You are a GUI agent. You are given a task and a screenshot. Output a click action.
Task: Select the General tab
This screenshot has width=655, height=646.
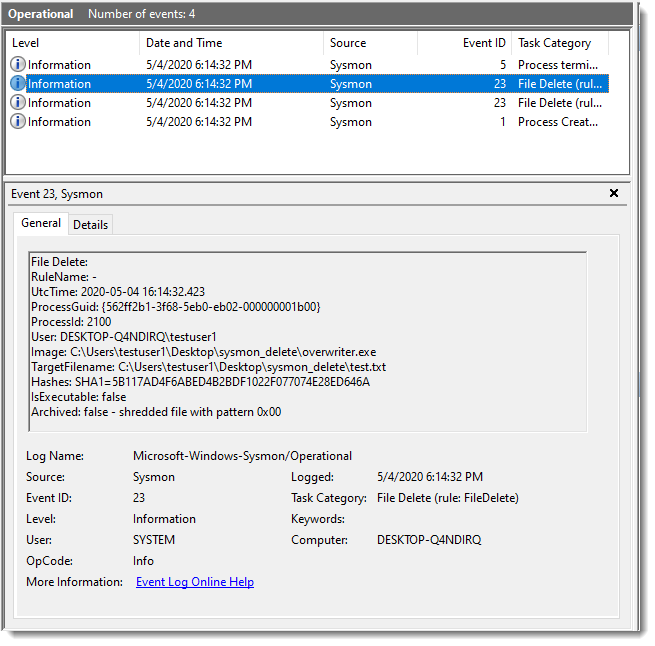(x=41, y=224)
